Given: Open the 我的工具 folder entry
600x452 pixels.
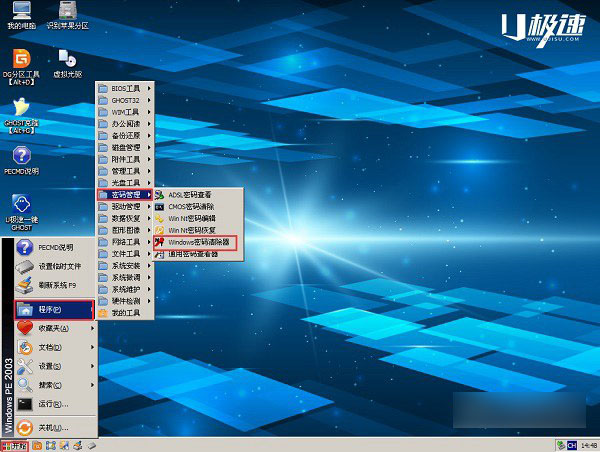Looking at the screenshot, I should (x=125, y=313).
